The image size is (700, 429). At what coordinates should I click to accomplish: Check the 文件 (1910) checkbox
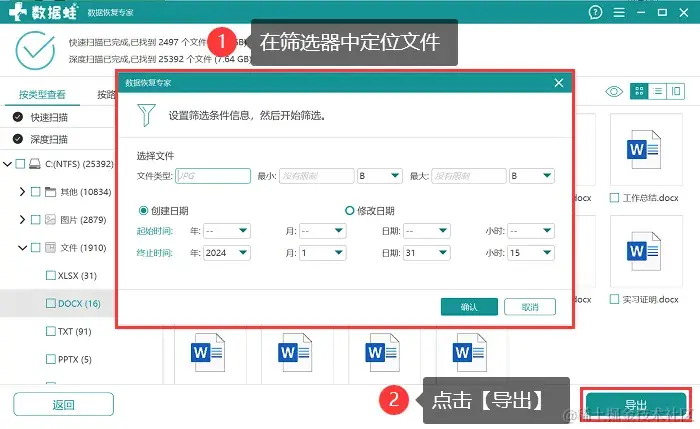36,247
